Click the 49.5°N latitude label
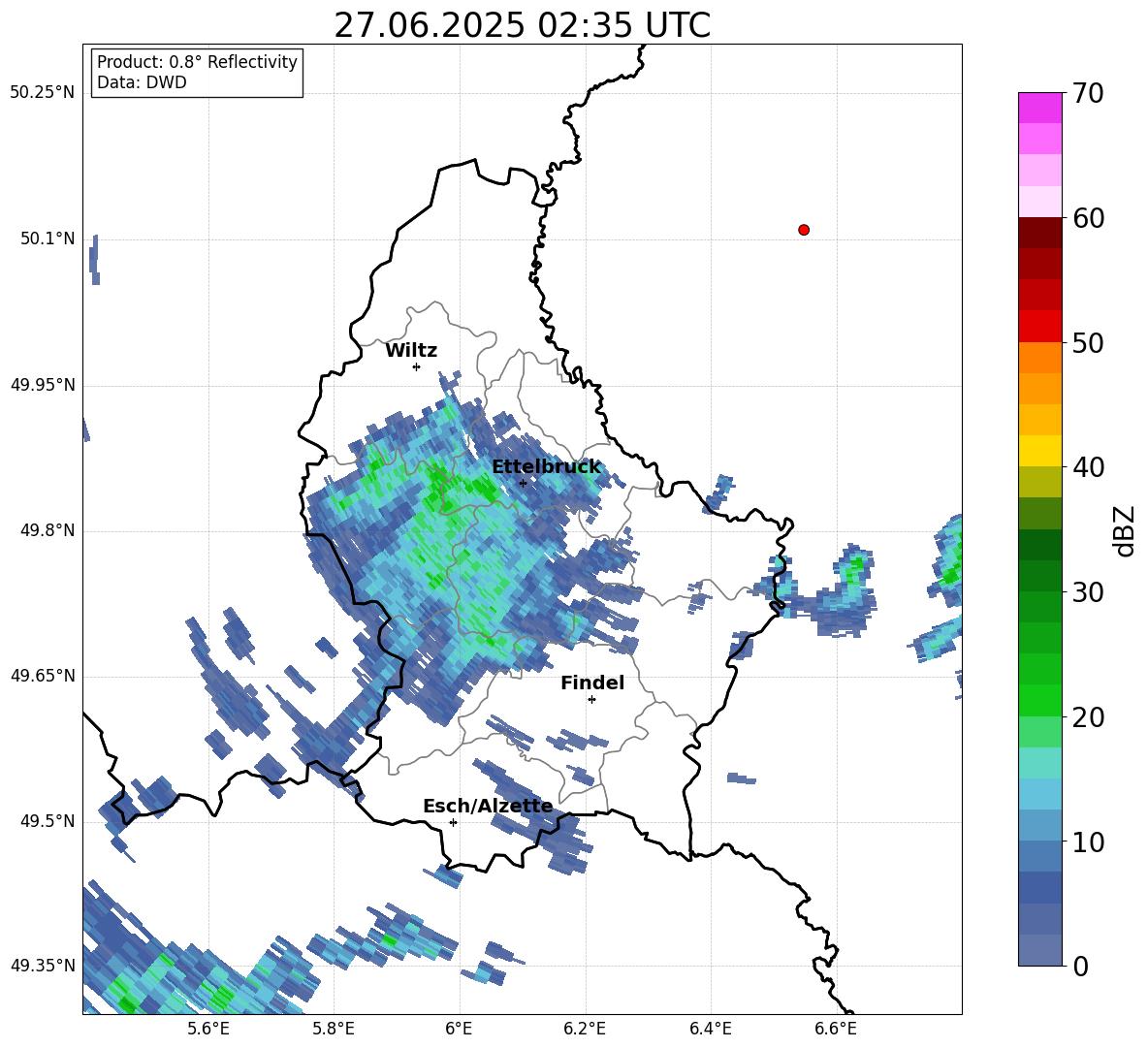This screenshot has height=1048, width=1148. [47, 821]
